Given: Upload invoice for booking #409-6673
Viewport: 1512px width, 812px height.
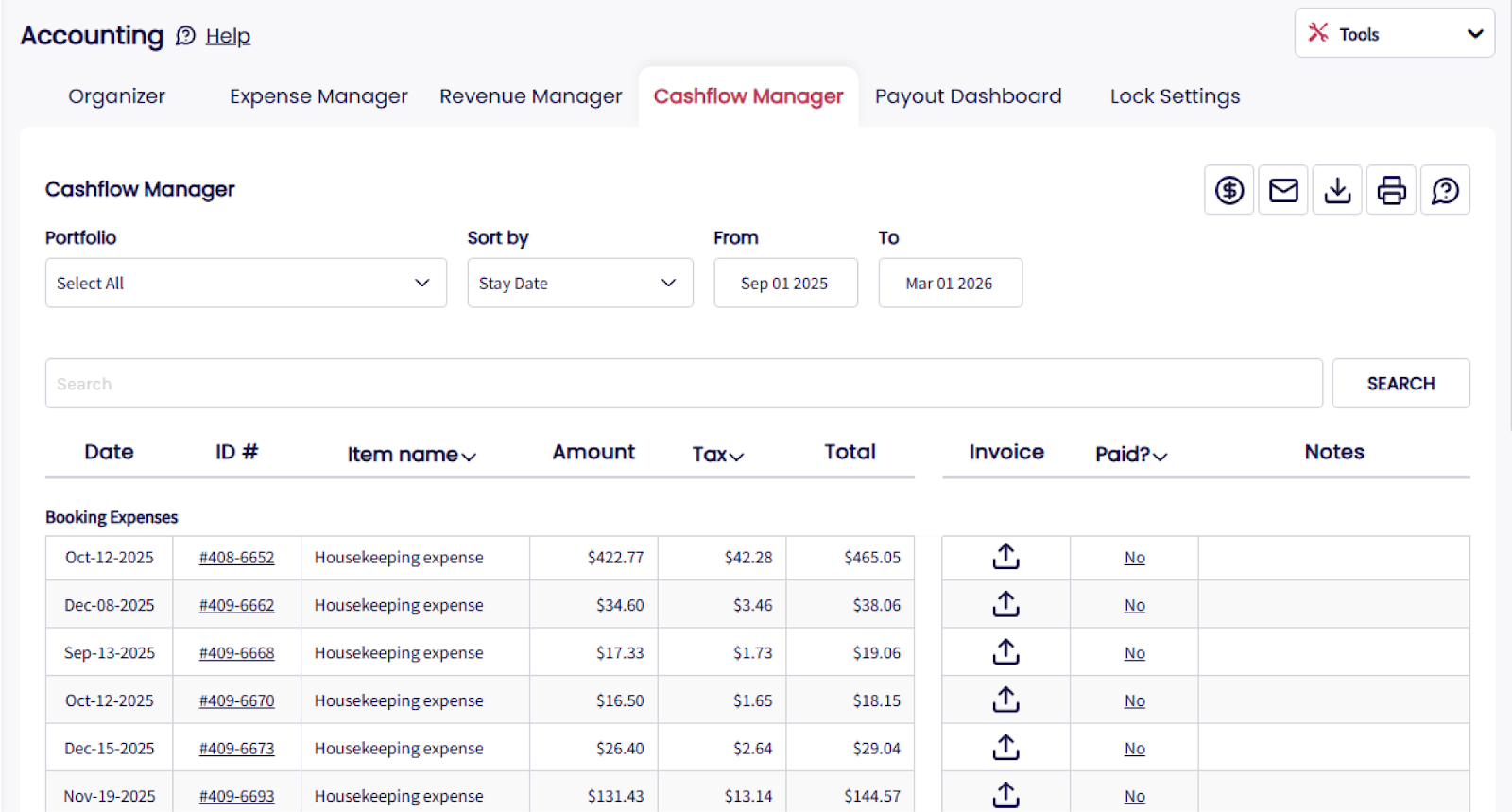Looking at the screenshot, I should pos(1006,748).
